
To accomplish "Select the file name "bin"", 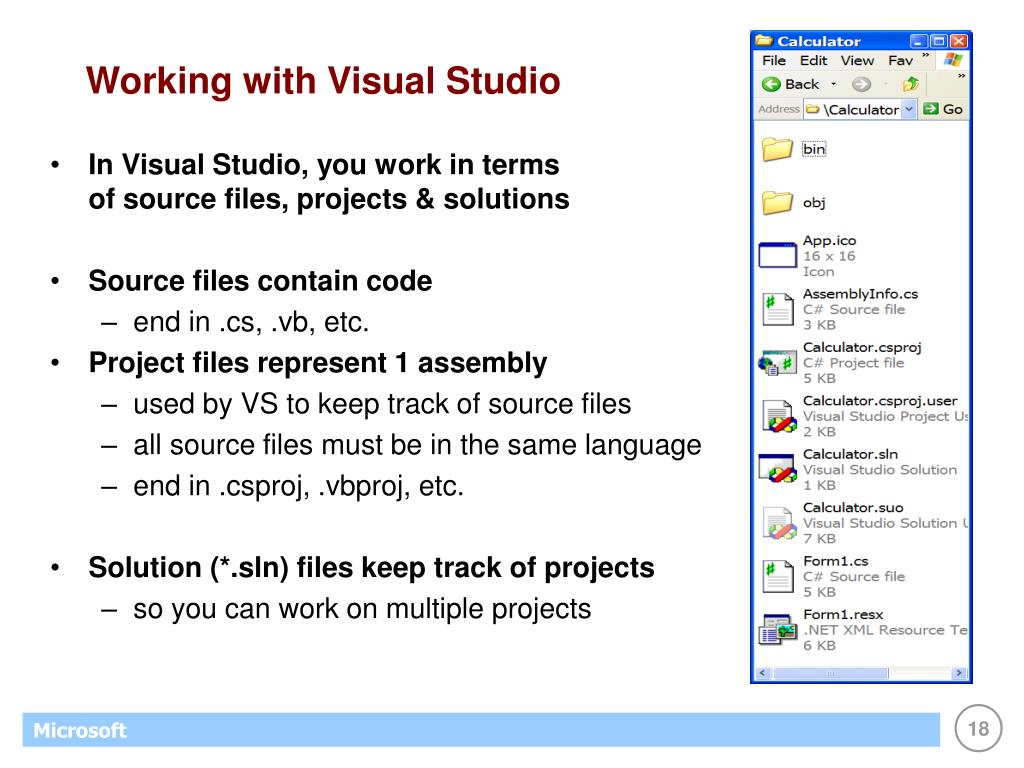I will 814,150.
